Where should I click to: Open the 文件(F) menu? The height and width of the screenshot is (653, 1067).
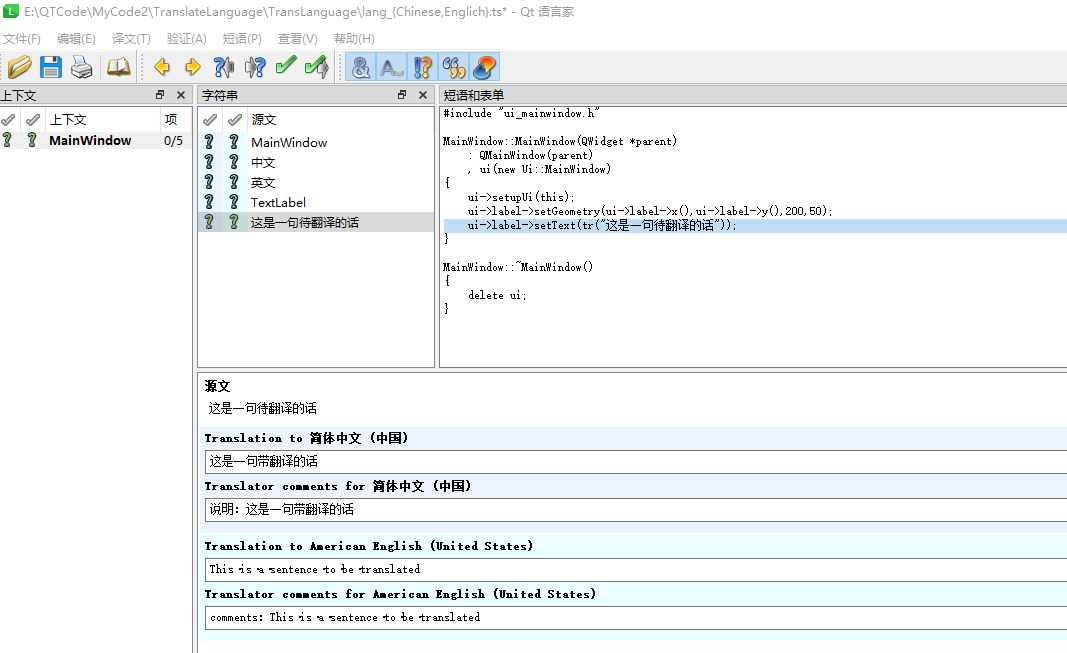(22, 39)
